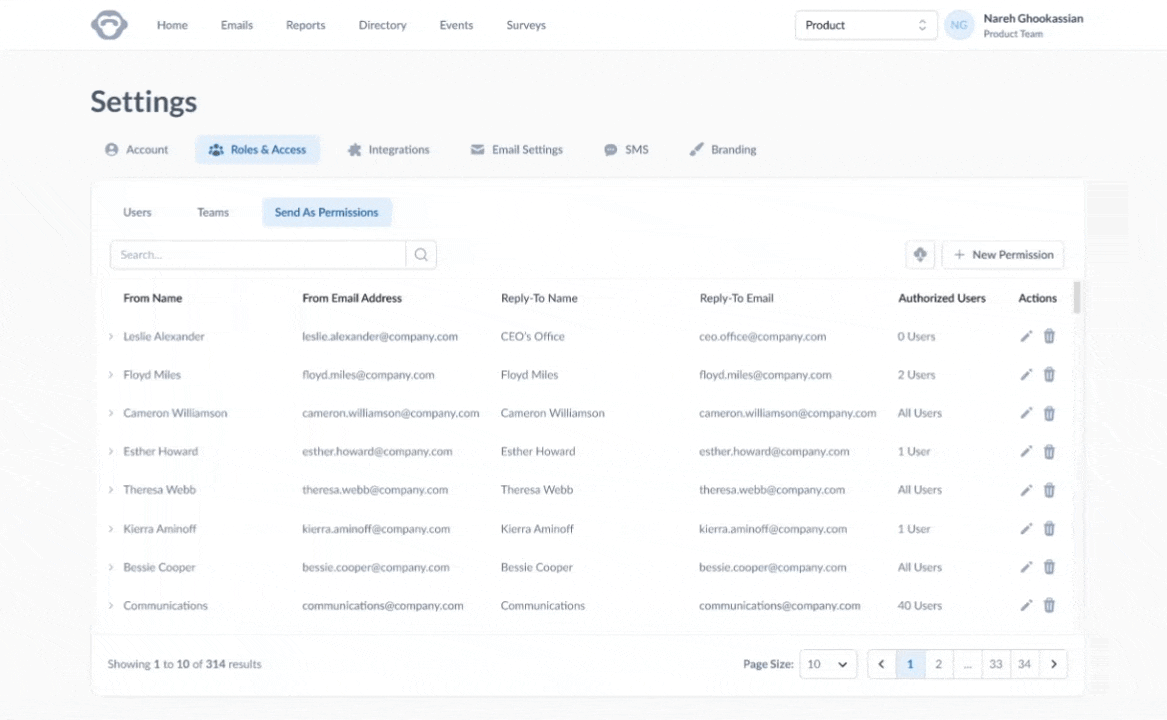The height and width of the screenshot is (720, 1167).
Task: Click the search magnifier icon
Action: click(x=421, y=255)
